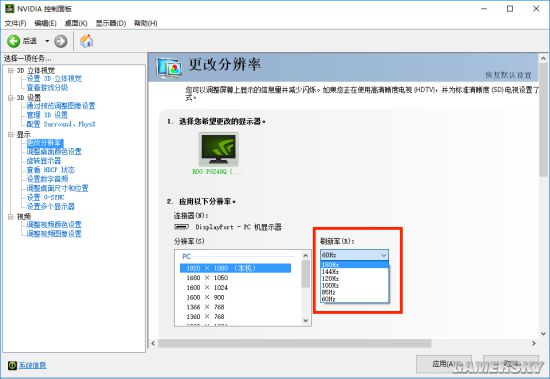Open 调整桌面尺寸和位置 task
The image size is (550, 379).
coord(58,188)
